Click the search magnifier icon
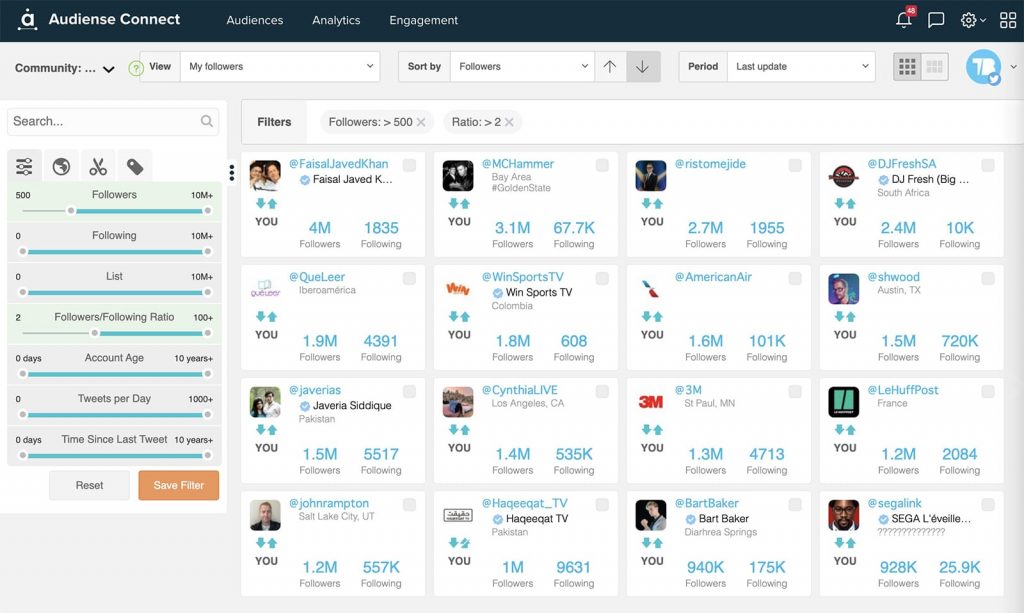1024x613 pixels. pyautogui.click(x=206, y=121)
